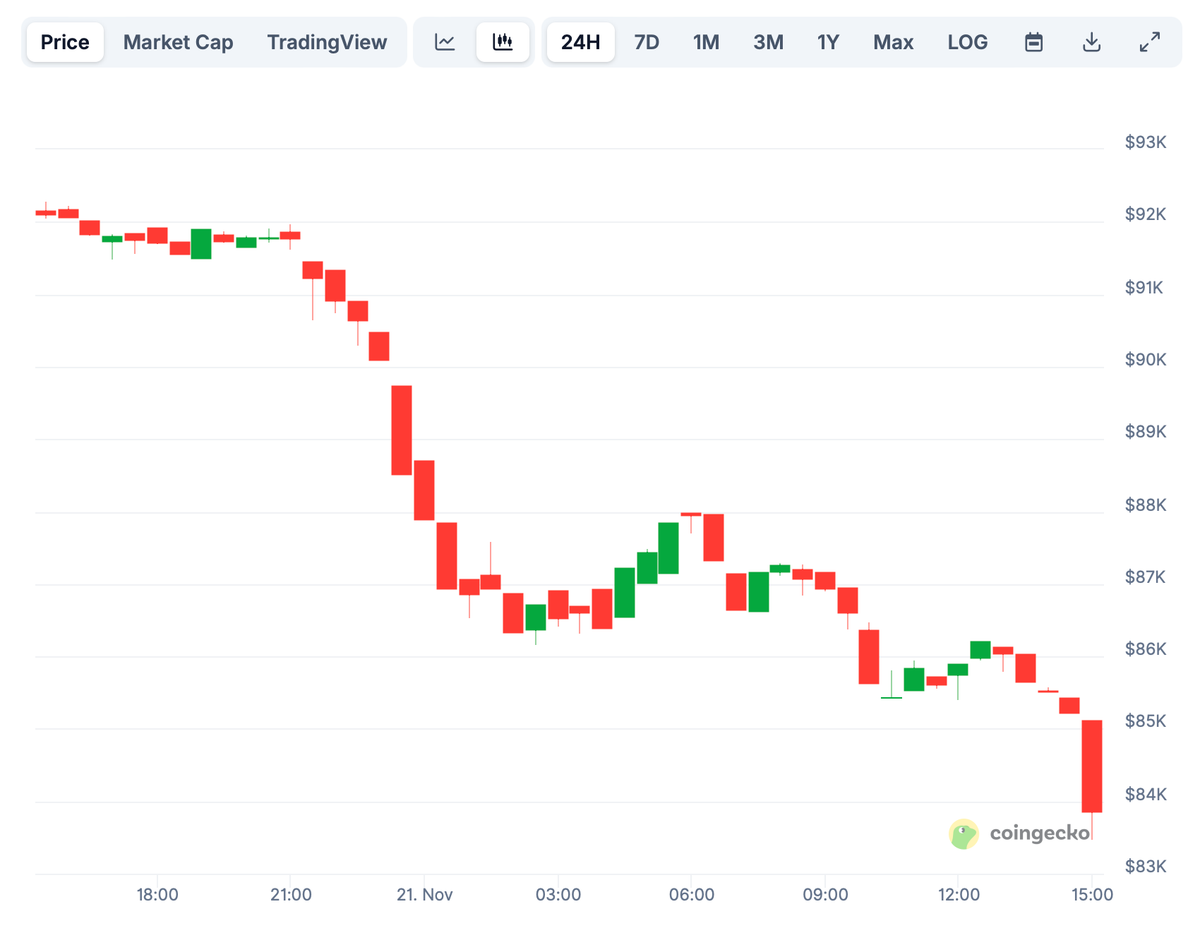Switch to the Max timeframe

(893, 42)
